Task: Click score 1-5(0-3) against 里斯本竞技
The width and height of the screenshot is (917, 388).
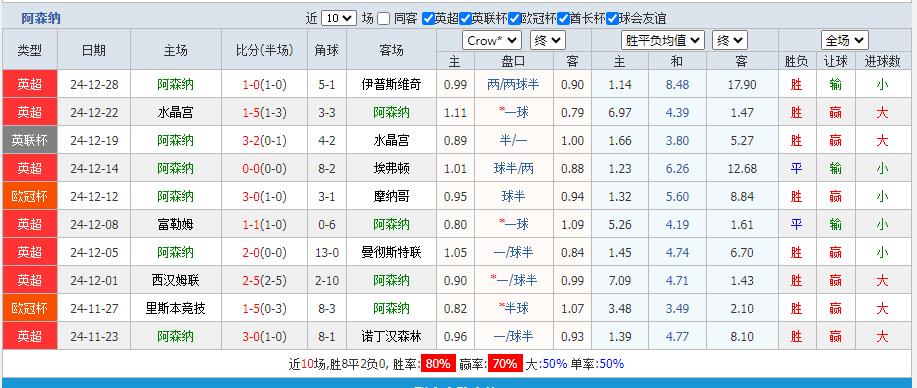Action: pyautogui.click(x=264, y=308)
